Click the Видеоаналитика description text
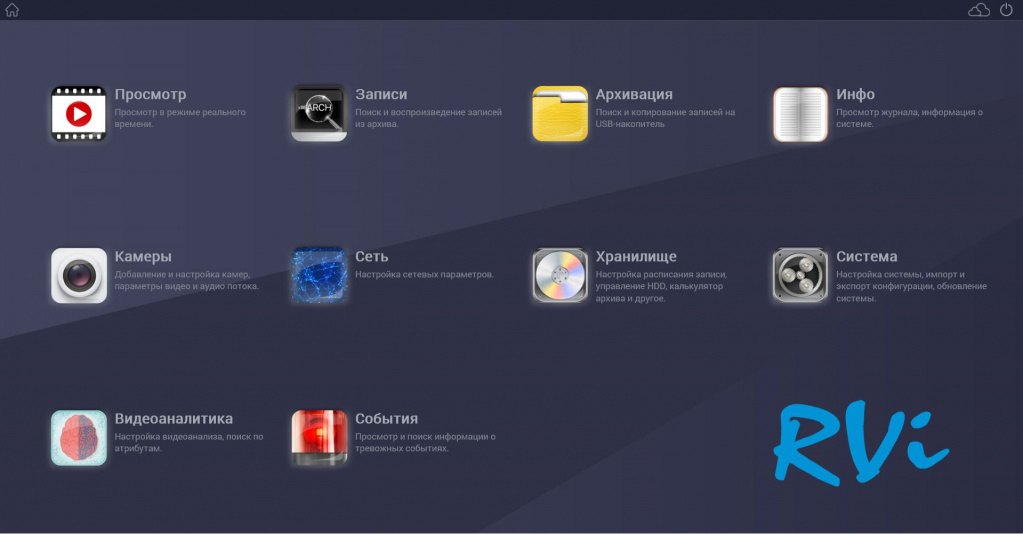 [188, 443]
